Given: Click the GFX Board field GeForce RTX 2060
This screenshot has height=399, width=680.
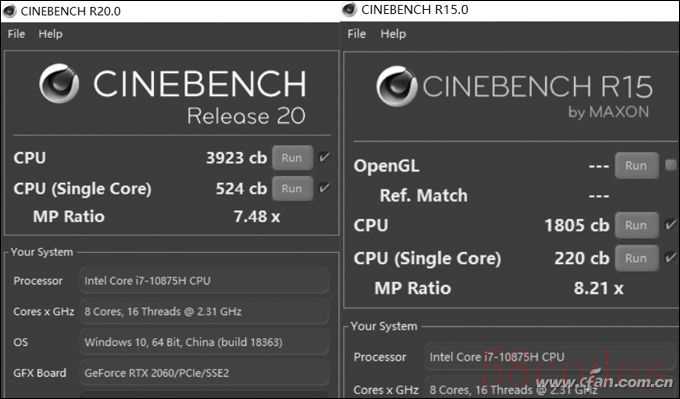Looking at the screenshot, I should [x=204, y=373].
